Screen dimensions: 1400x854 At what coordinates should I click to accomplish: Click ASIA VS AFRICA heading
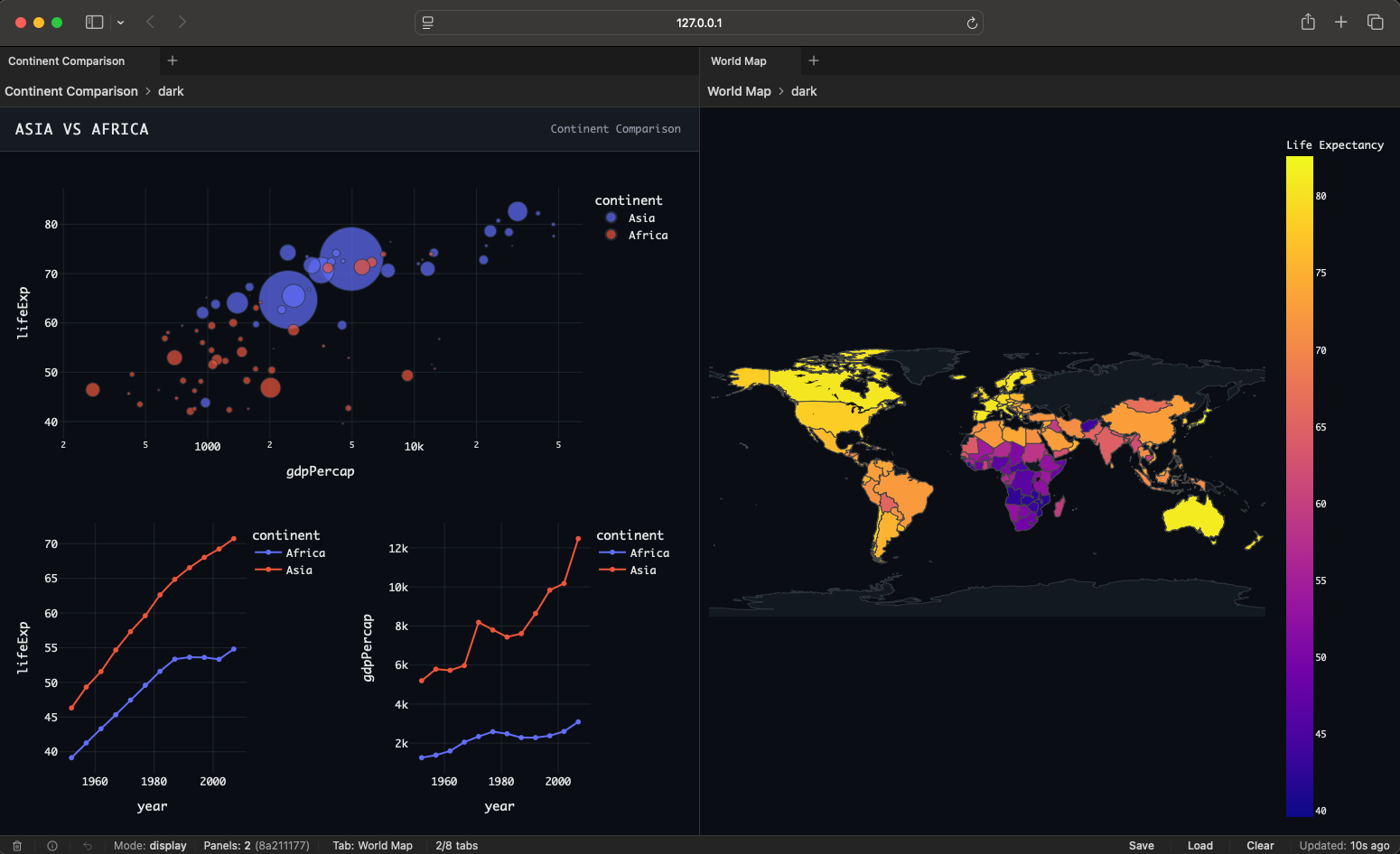(x=82, y=129)
